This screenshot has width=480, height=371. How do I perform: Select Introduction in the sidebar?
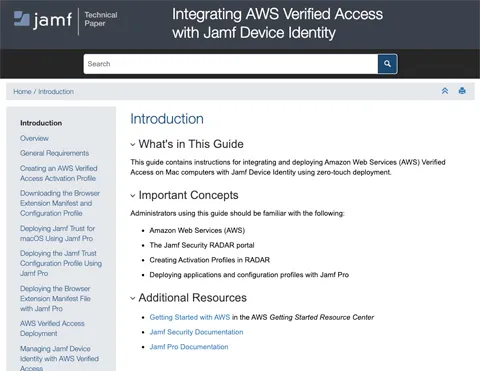pyautogui.click(x=41, y=123)
